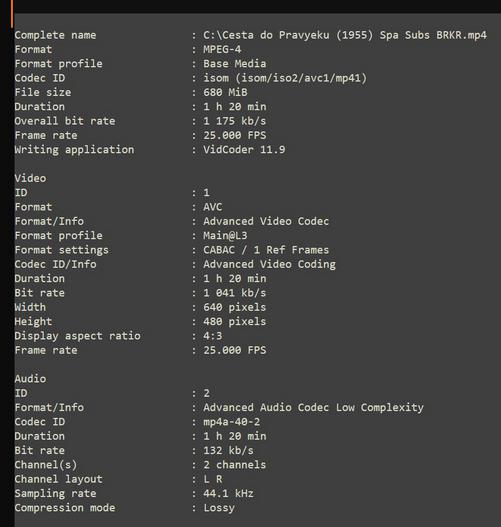This screenshot has width=501, height=527.
Task: Click the Audio section heading
Action: [x=30, y=379]
